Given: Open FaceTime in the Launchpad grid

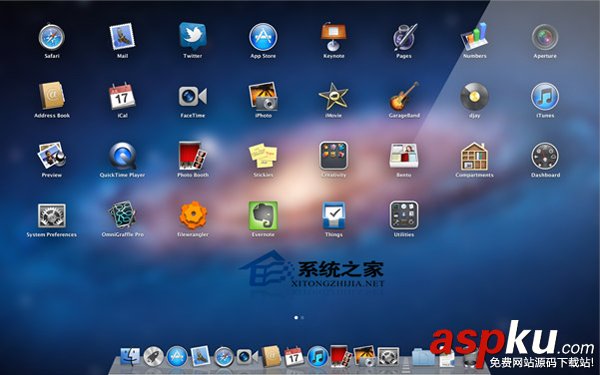Looking at the screenshot, I should (192, 96).
